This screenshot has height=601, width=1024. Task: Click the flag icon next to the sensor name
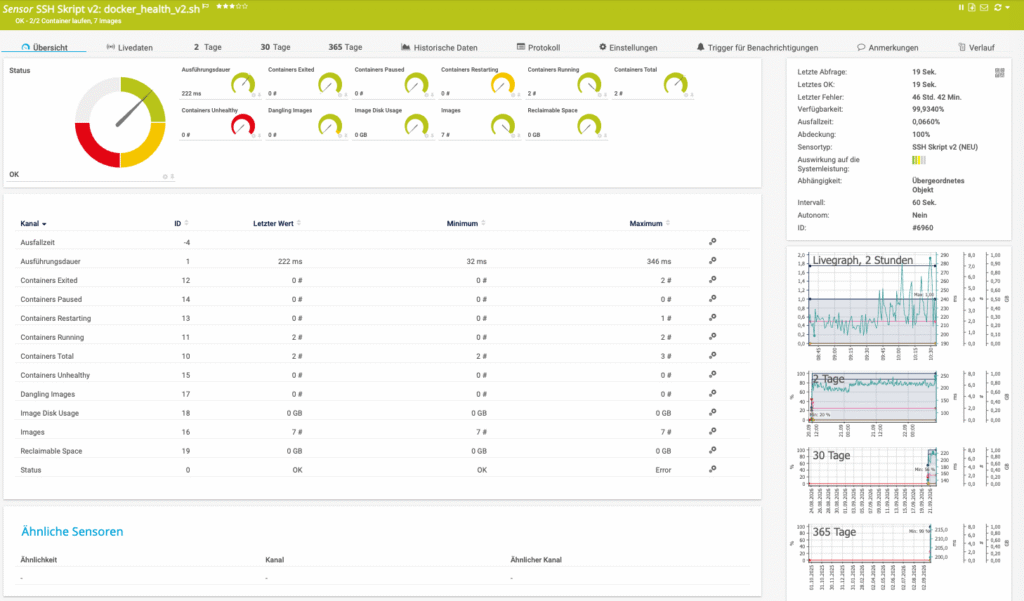click(x=206, y=7)
